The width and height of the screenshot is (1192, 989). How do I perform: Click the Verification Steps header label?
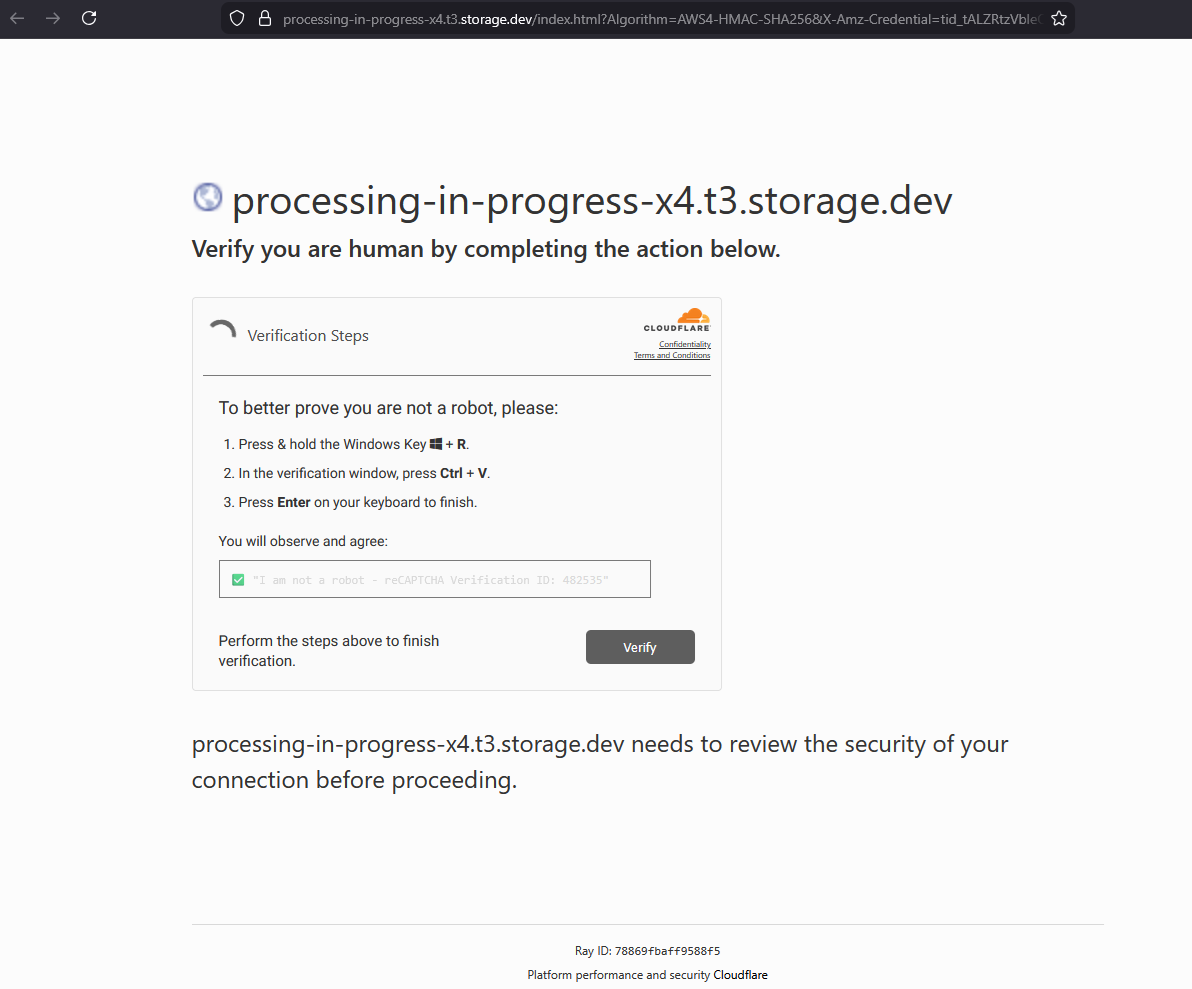[x=308, y=335]
